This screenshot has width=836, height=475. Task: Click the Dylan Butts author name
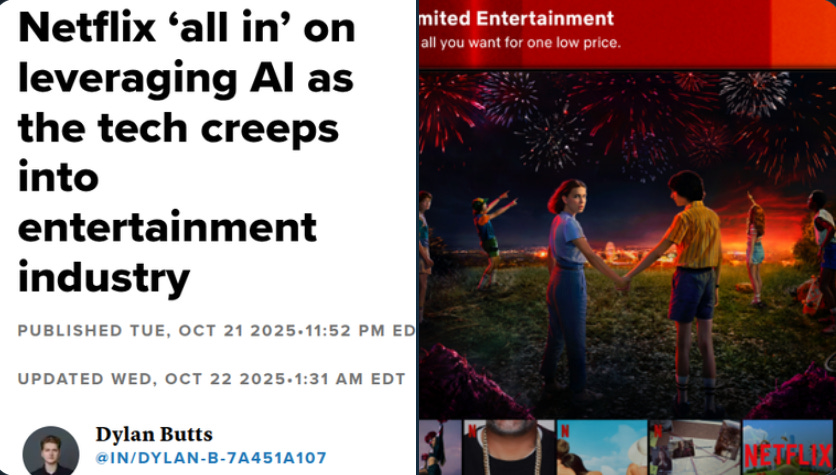154,434
